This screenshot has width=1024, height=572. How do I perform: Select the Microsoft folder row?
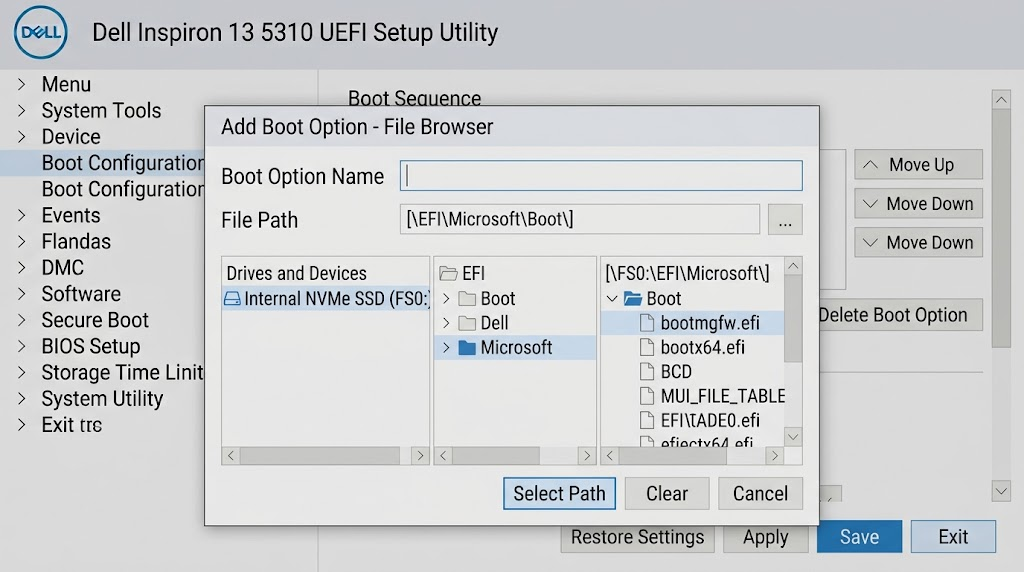point(515,347)
